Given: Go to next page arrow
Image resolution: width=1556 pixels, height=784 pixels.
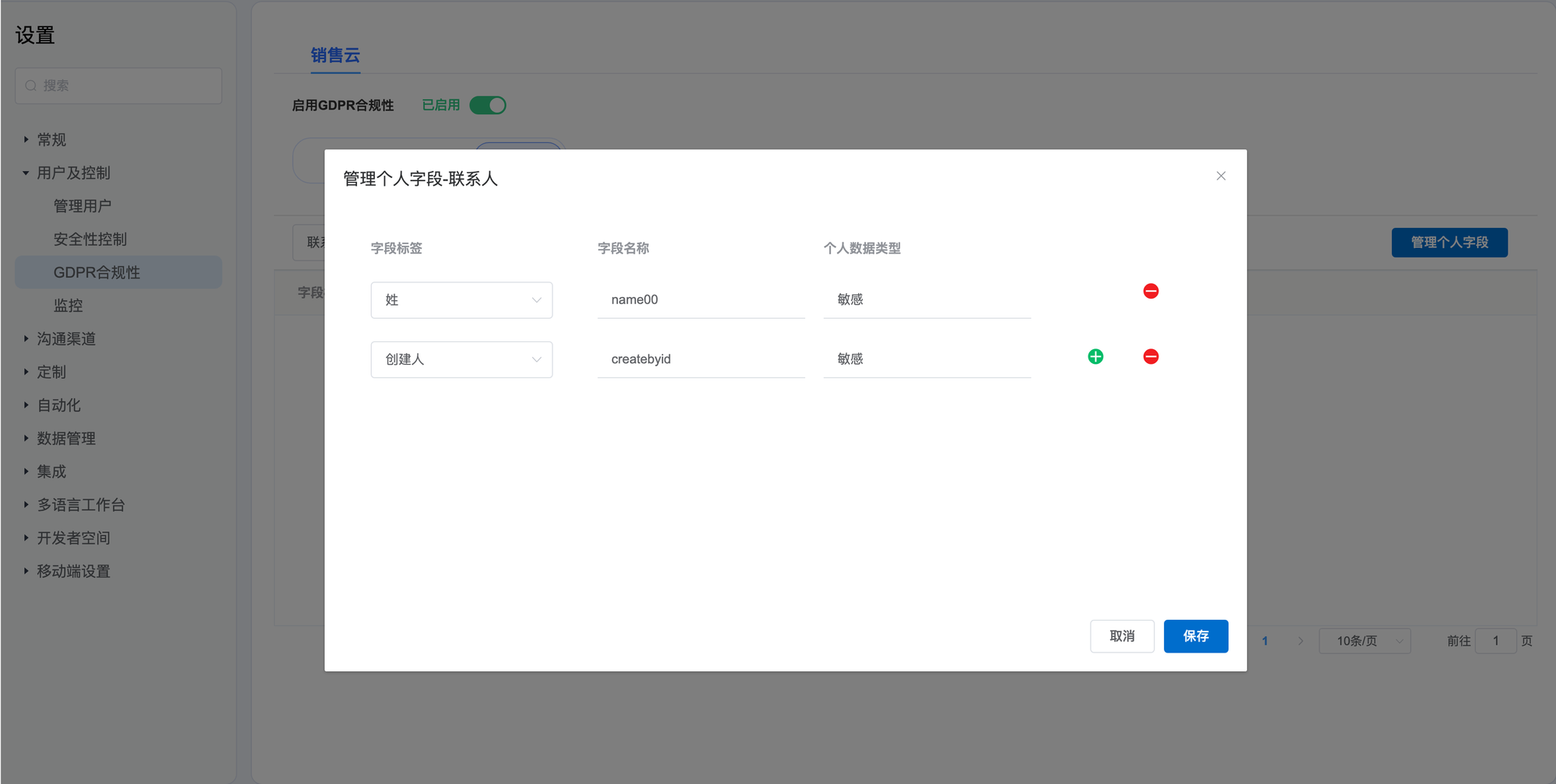Looking at the screenshot, I should 1300,641.
